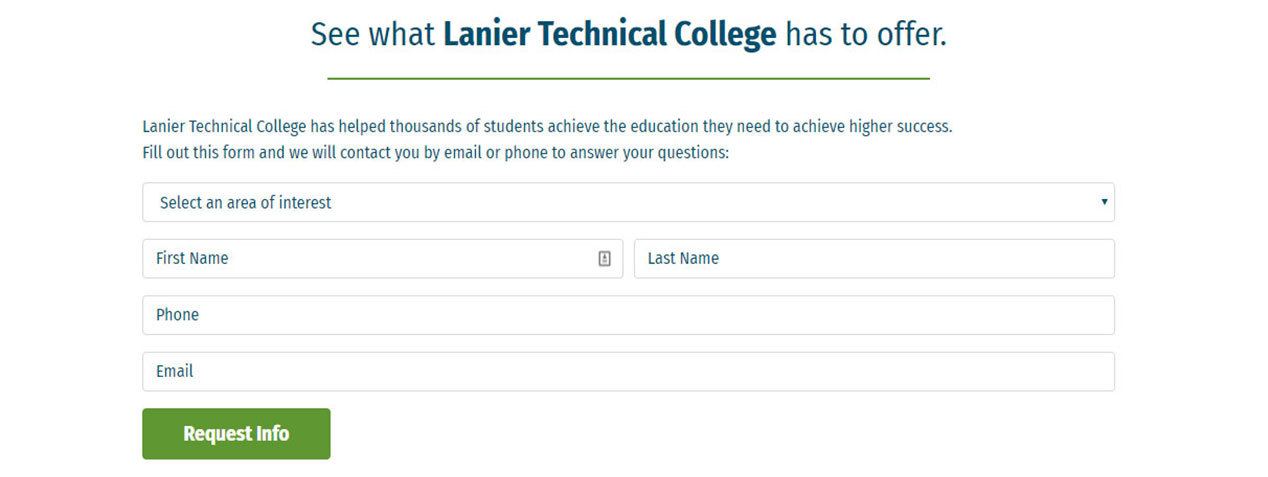Image resolution: width=1268 pixels, height=477 pixels.
Task: Click the 'Email' placeholder label
Action: (x=174, y=371)
